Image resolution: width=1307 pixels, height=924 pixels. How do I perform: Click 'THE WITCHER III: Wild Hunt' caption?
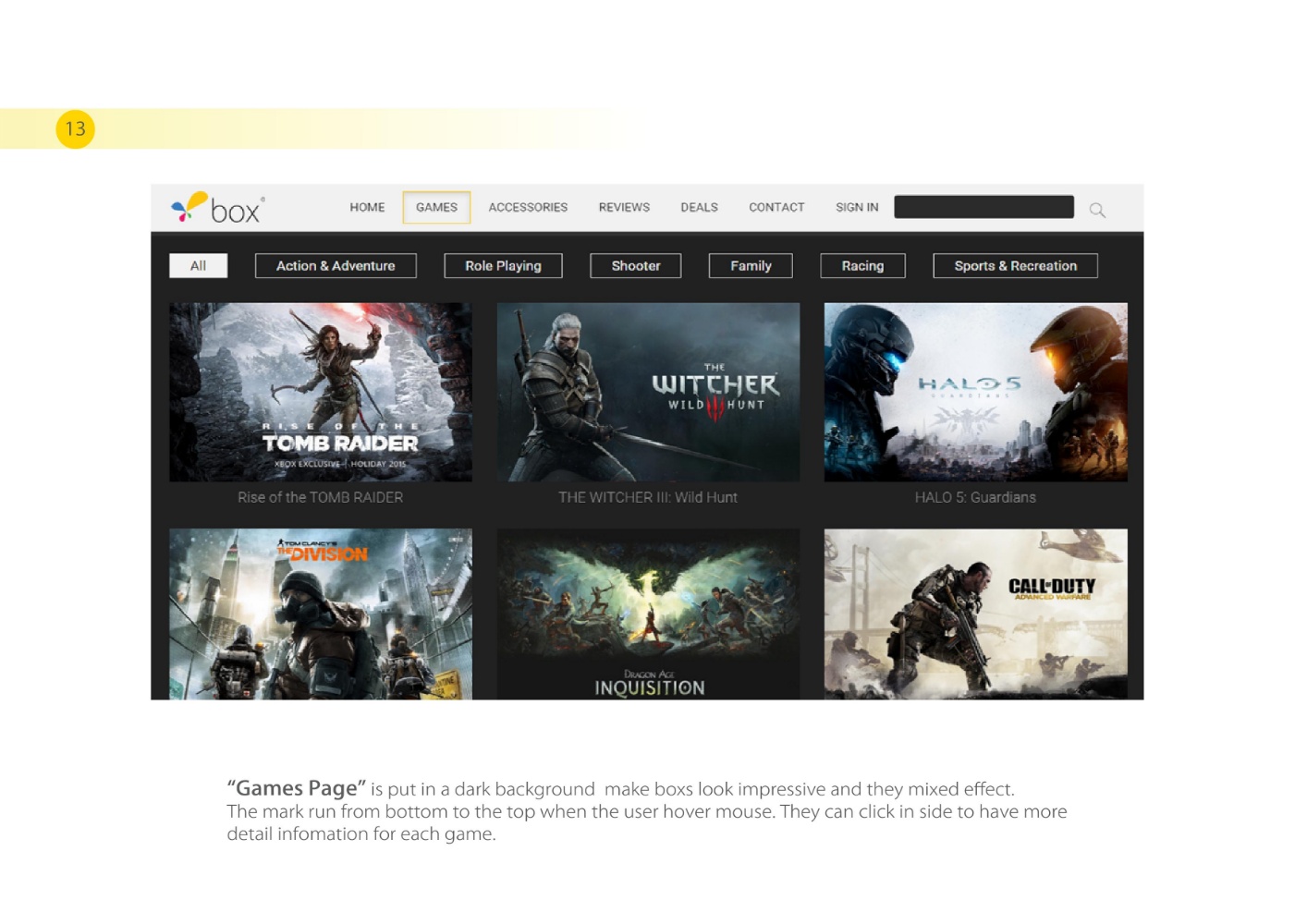click(x=648, y=497)
